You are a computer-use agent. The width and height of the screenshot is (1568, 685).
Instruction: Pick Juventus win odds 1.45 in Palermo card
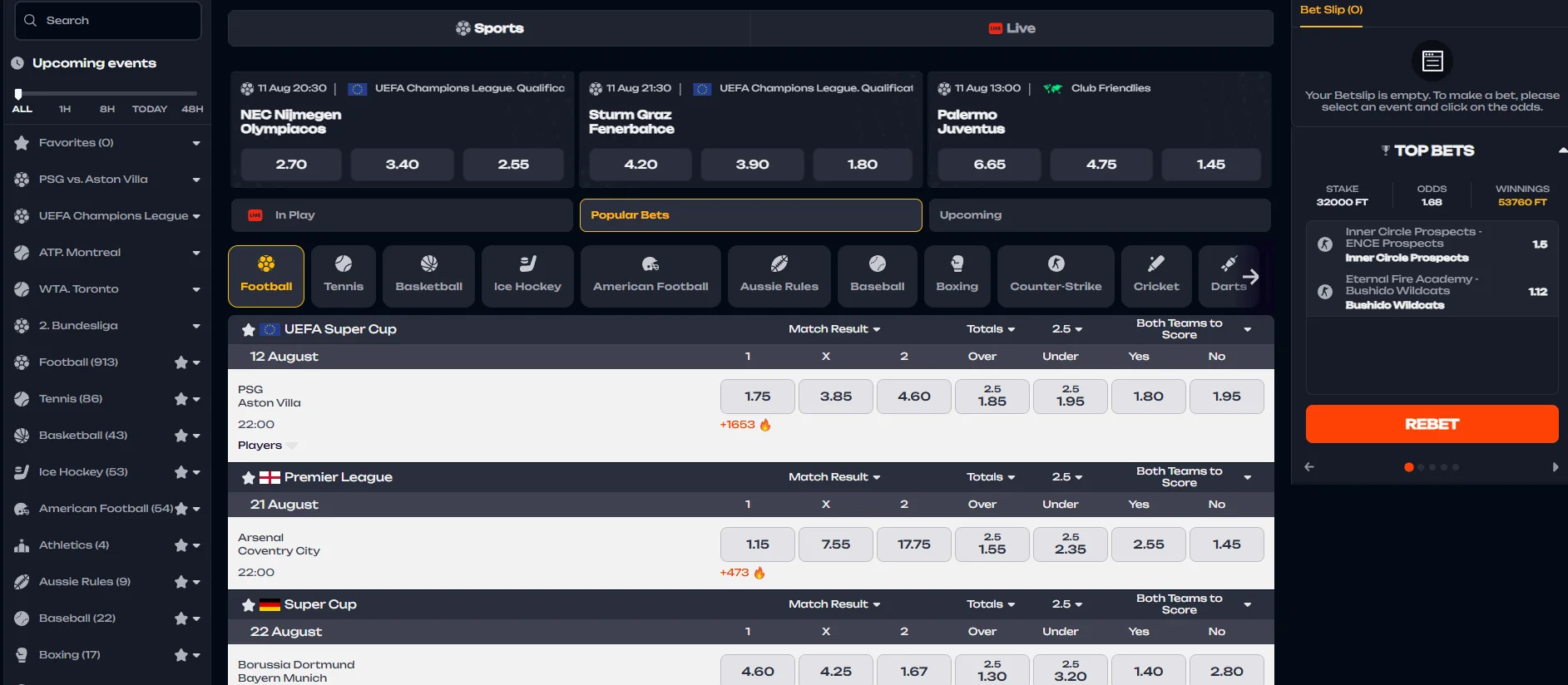click(1211, 165)
